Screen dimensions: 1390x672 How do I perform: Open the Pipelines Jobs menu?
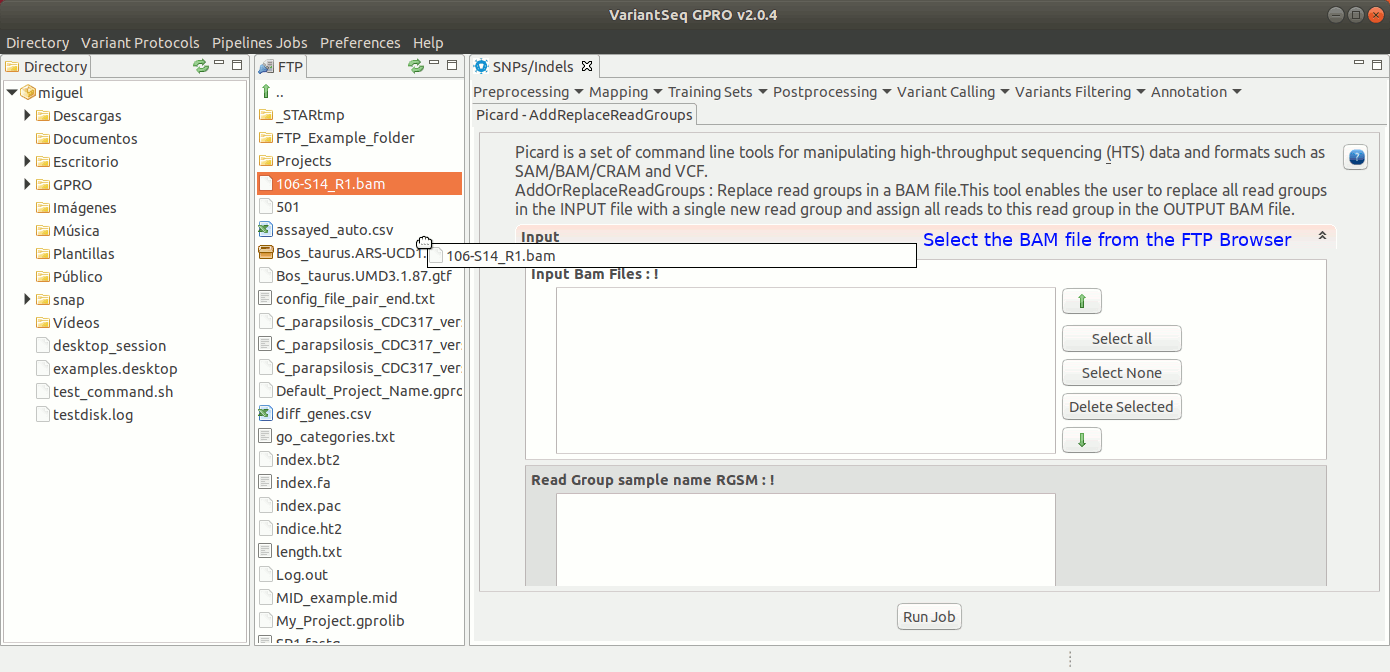(x=259, y=43)
